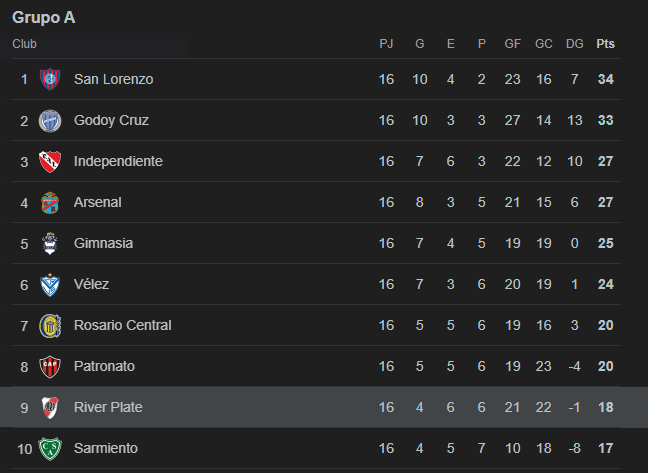The image size is (648, 473).
Task: Click the Pts column header
Action: pos(605,44)
